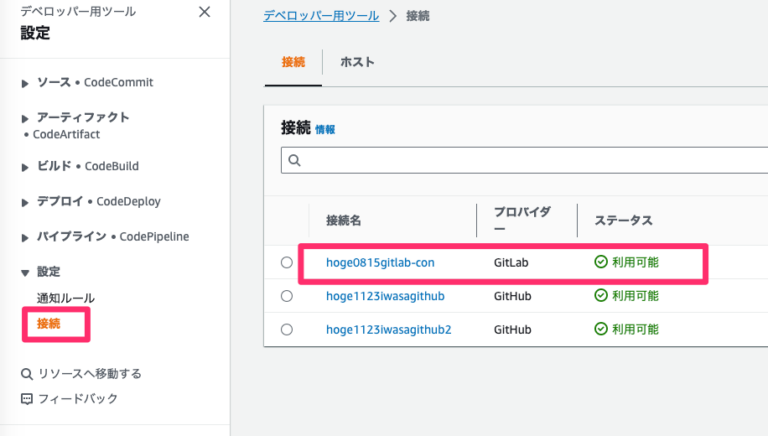The width and height of the screenshot is (768, 436).
Task: Click GitHub provider in hoge1123iwasagithub2 row
Action: [512, 329]
